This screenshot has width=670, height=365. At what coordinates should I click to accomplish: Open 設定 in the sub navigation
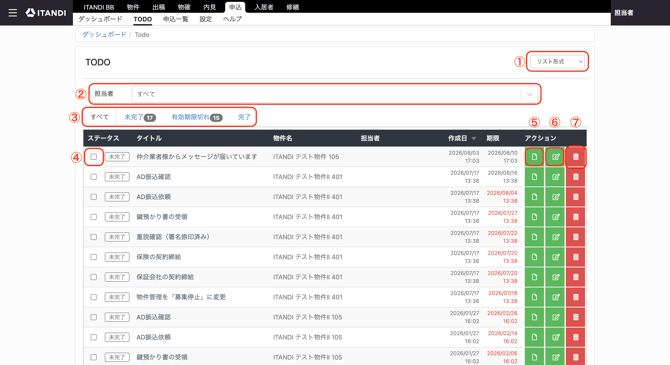tap(206, 19)
